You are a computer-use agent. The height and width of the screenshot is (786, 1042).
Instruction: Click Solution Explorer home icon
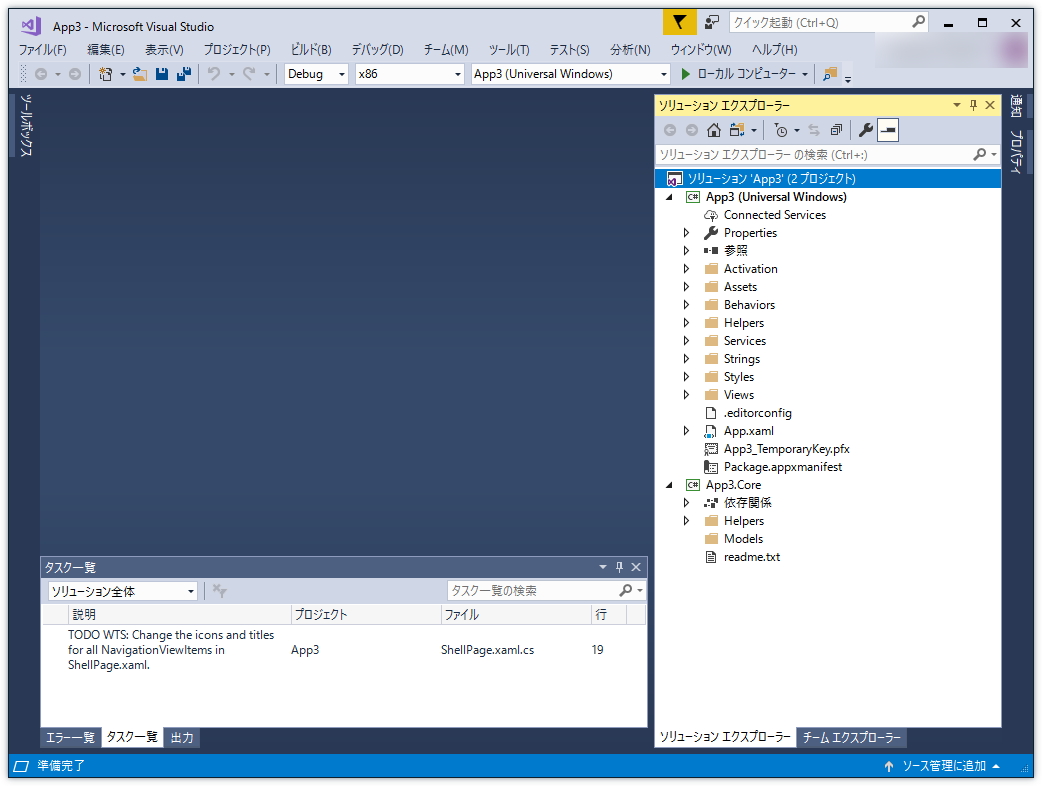(714, 130)
